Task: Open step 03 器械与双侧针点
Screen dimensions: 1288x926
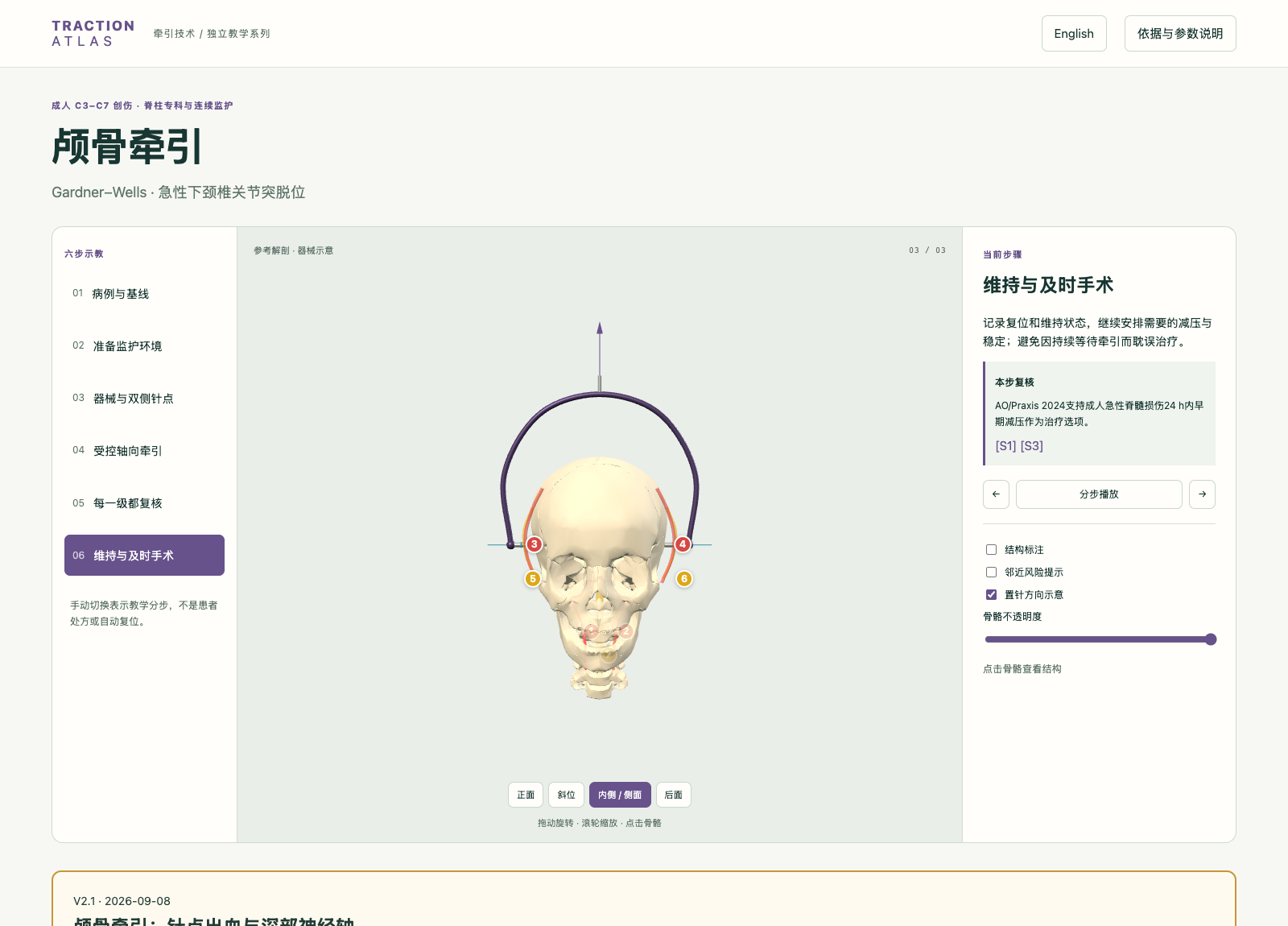Action: [x=144, y=399]
